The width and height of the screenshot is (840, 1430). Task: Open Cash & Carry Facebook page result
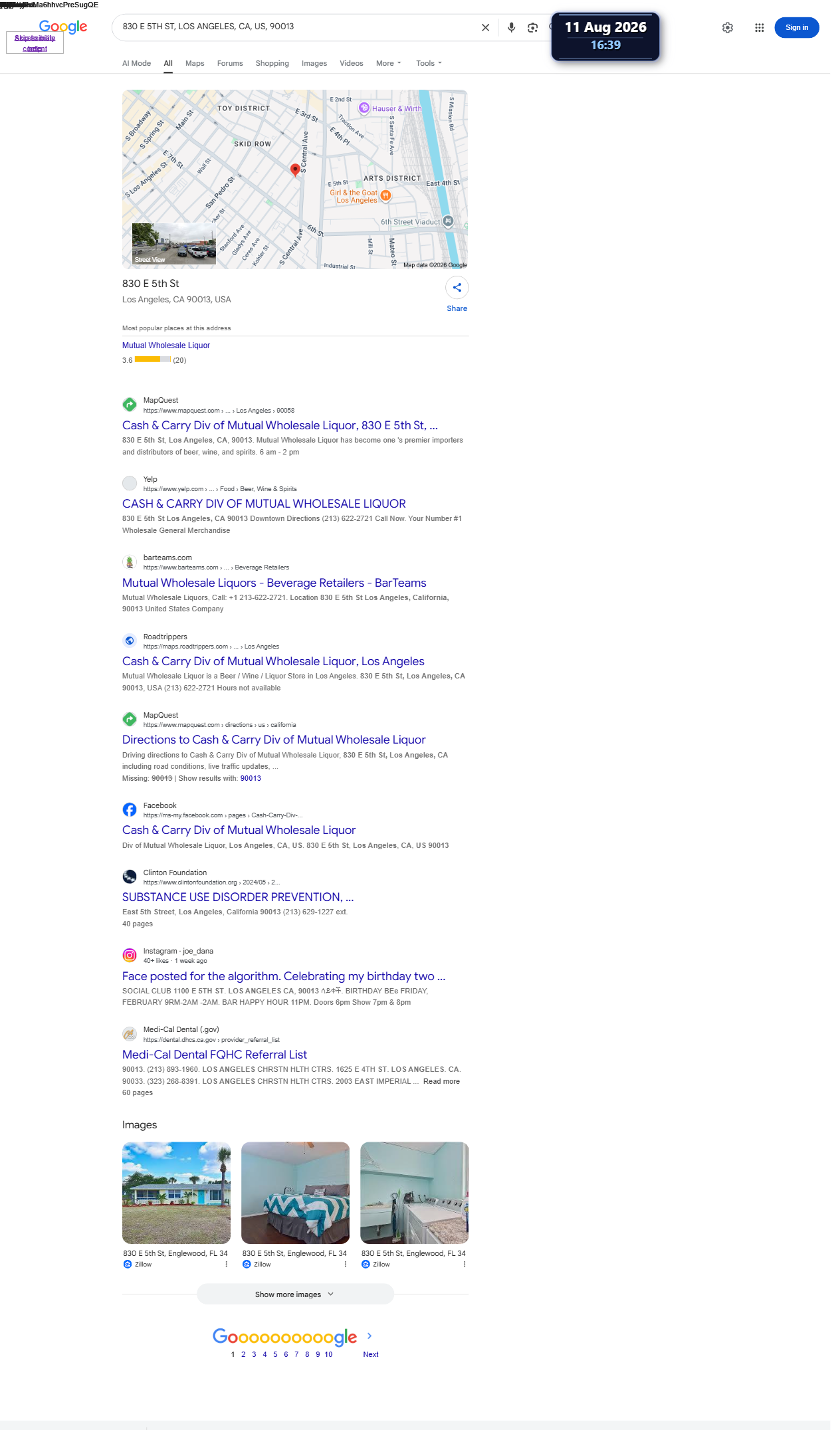[239, 830]
